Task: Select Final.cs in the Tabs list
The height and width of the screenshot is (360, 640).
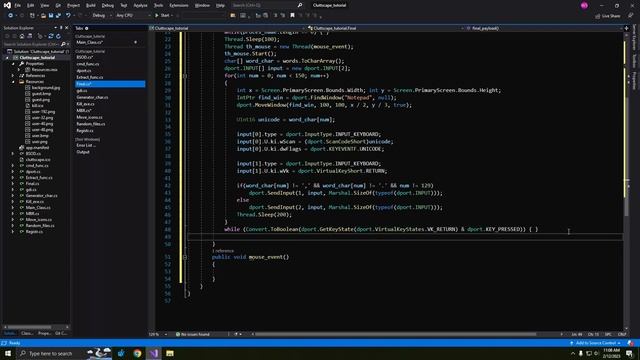Action: click(x=110, y=84)
